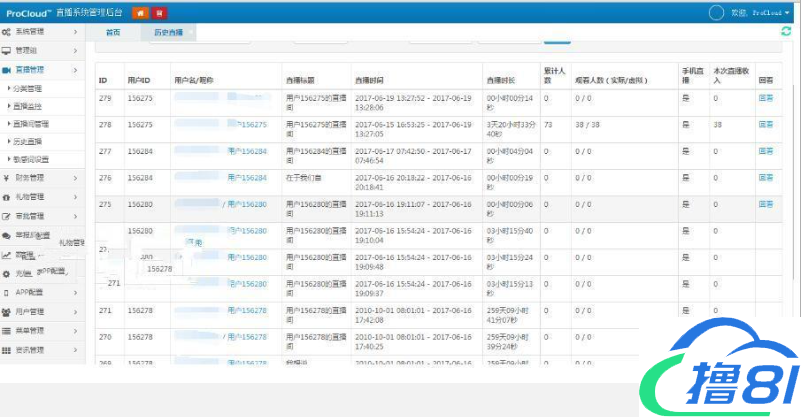This screenshot has height=417, width=801.
Task: Open 直播间管理 in the sidebar
Action: (31, 124)
